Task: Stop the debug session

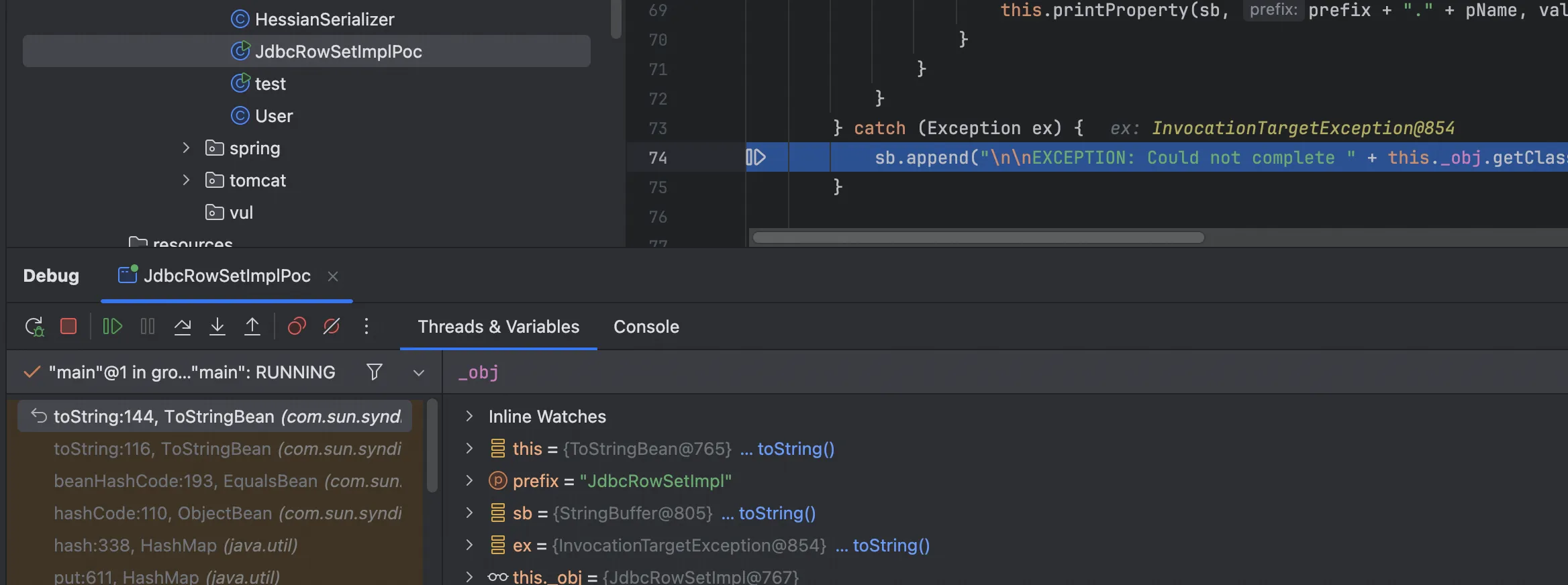Action: tap(68, 327)
